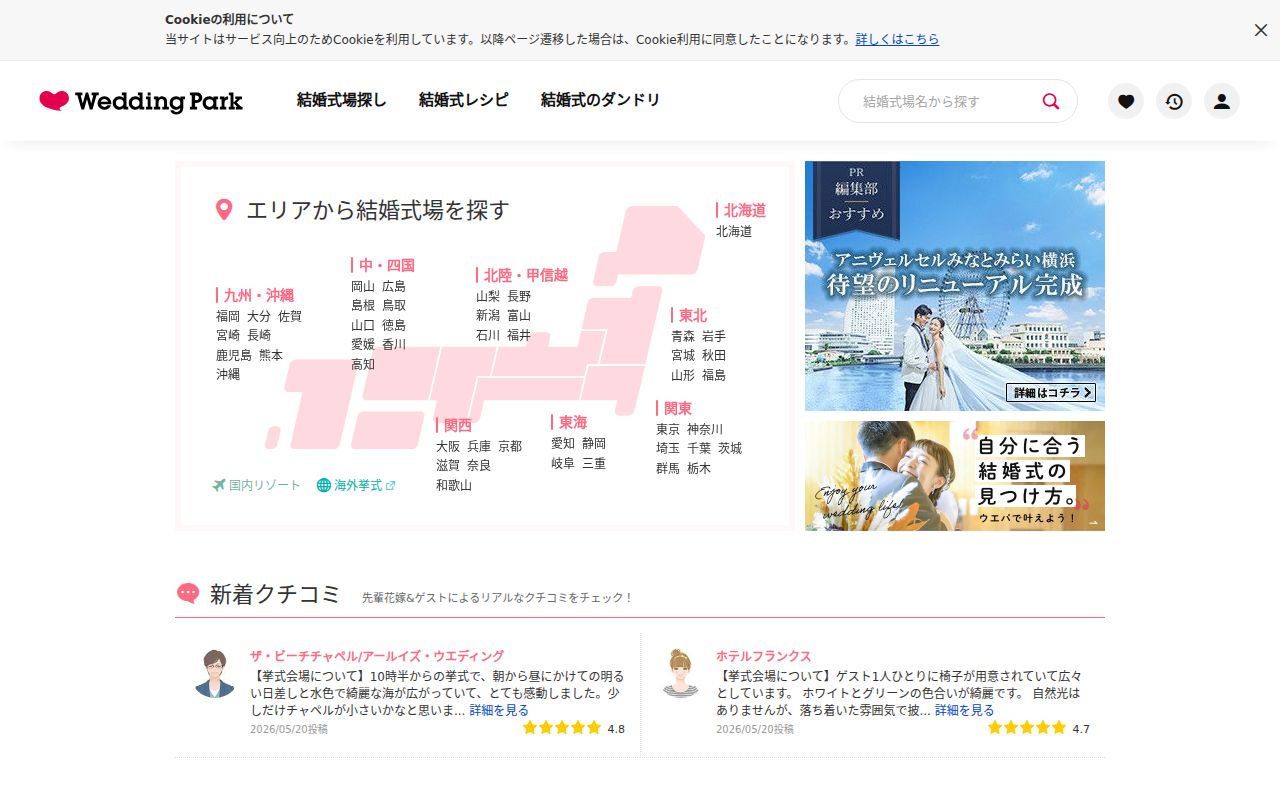Select 広島 prefecture
1280x800 pixels.
tap(394, 286)
